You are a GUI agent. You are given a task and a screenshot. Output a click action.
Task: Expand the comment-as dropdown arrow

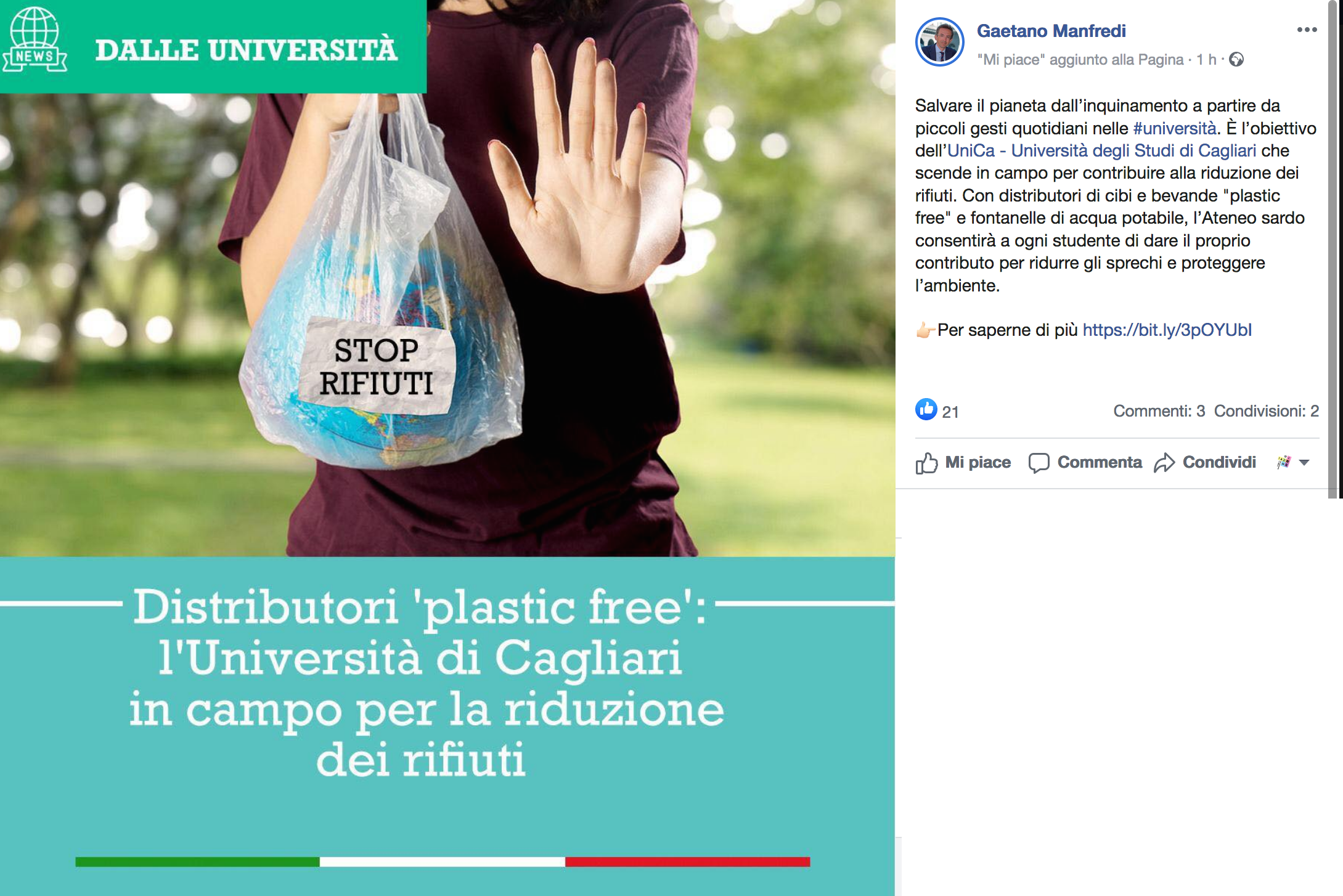(1304, 463)
